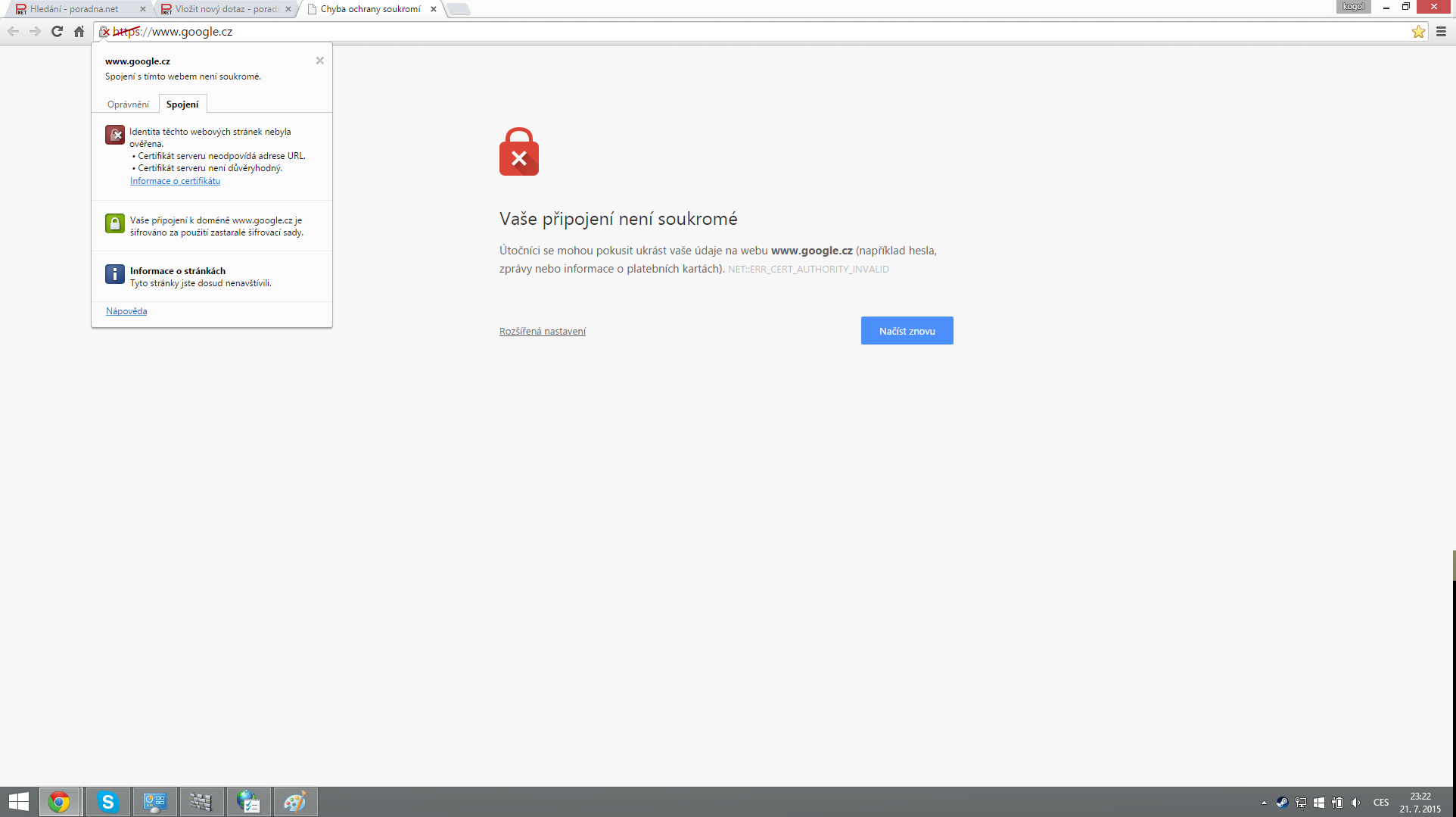The height and width of the screenshot is (817, 1456).
Task: Click the address bar URL field
Action: (x=757, y=32)
